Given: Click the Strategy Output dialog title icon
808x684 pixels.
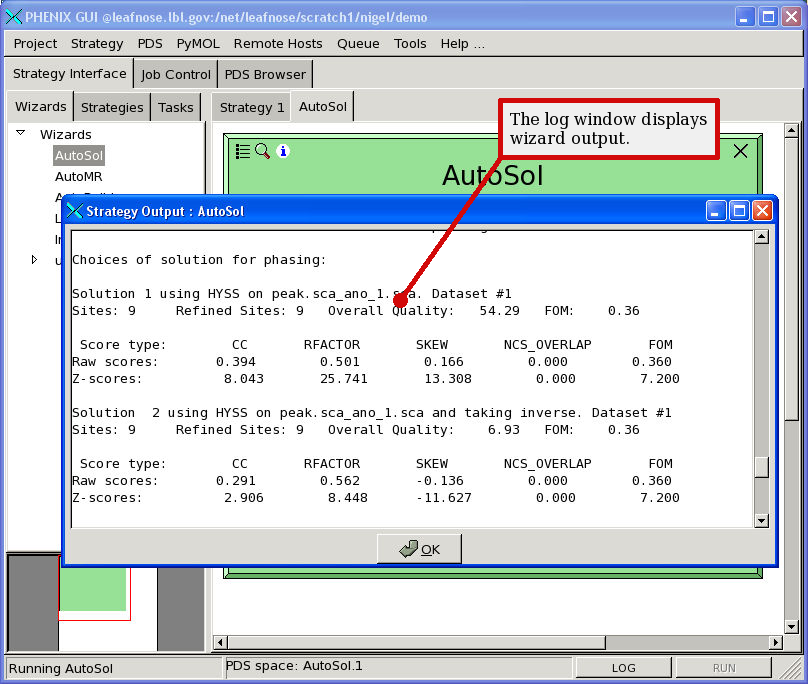Looking at the screenshot, I should (75, 211).
